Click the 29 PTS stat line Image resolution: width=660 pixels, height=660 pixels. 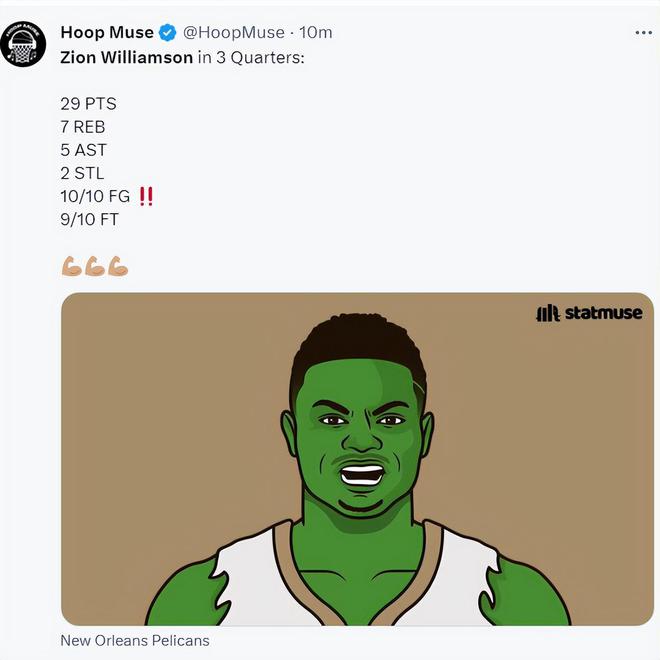(x=88, y=104)
